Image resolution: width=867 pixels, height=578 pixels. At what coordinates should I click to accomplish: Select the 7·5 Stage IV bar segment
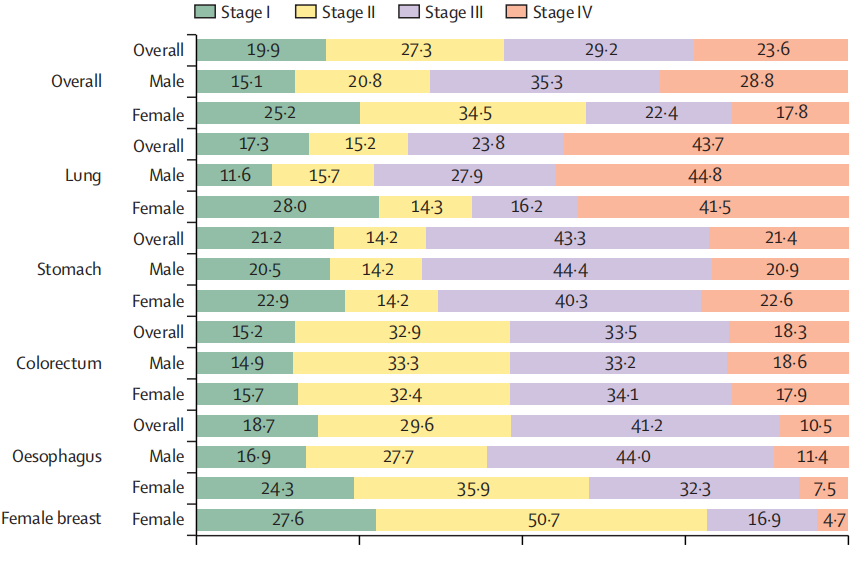[824, 488]
